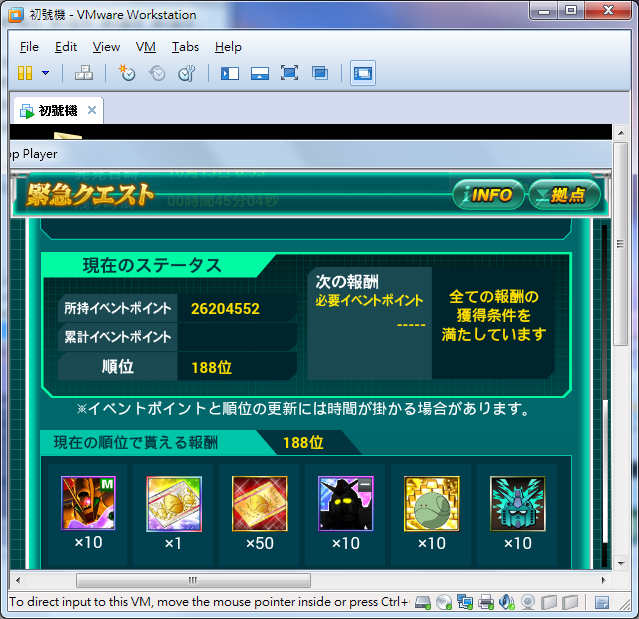The width and height of the screenshot is (639, 619).
Task: Open the File menu
Action: pos(29,47)
